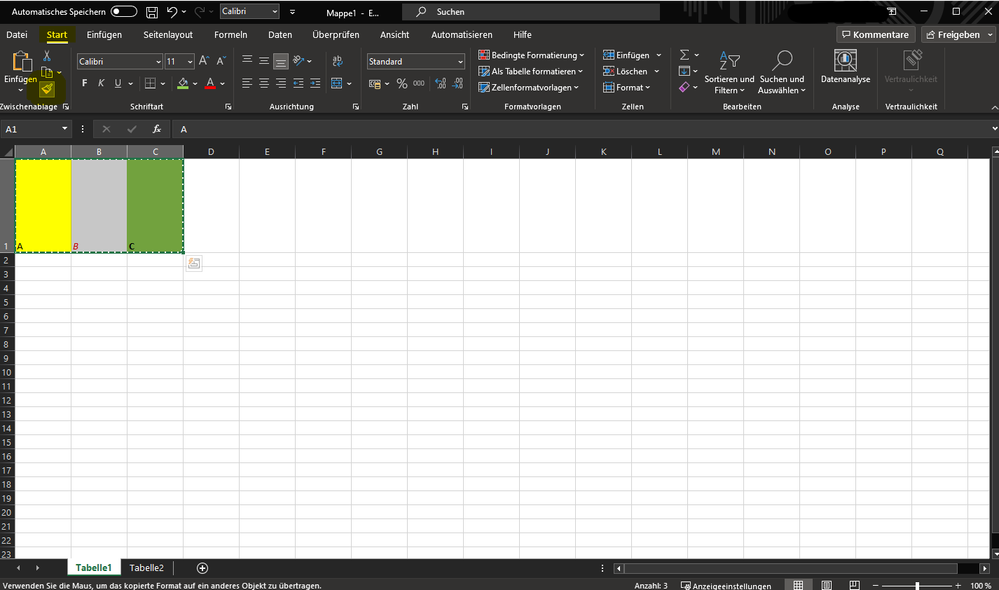The image size is (999, 590).
Task: Increase the font size
Action: click(x=204, y=61)
